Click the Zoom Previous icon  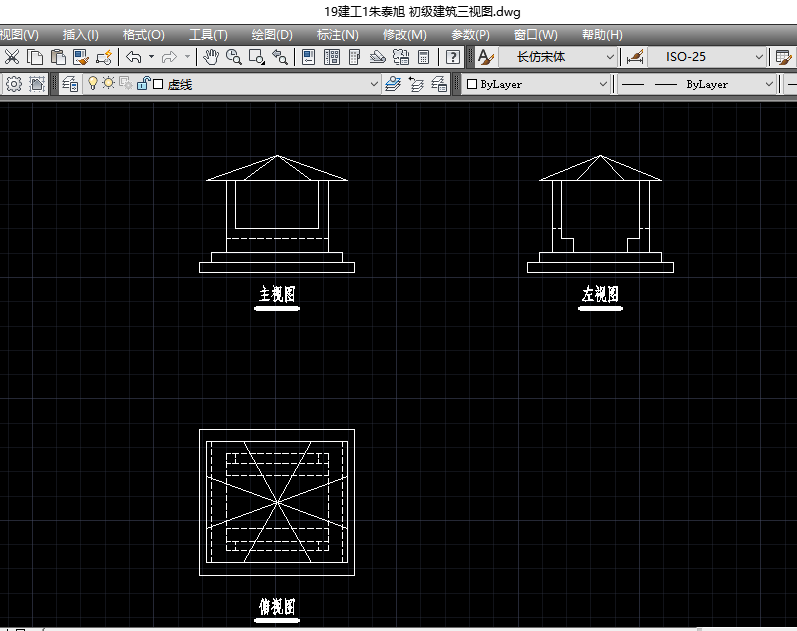[280, 58]
